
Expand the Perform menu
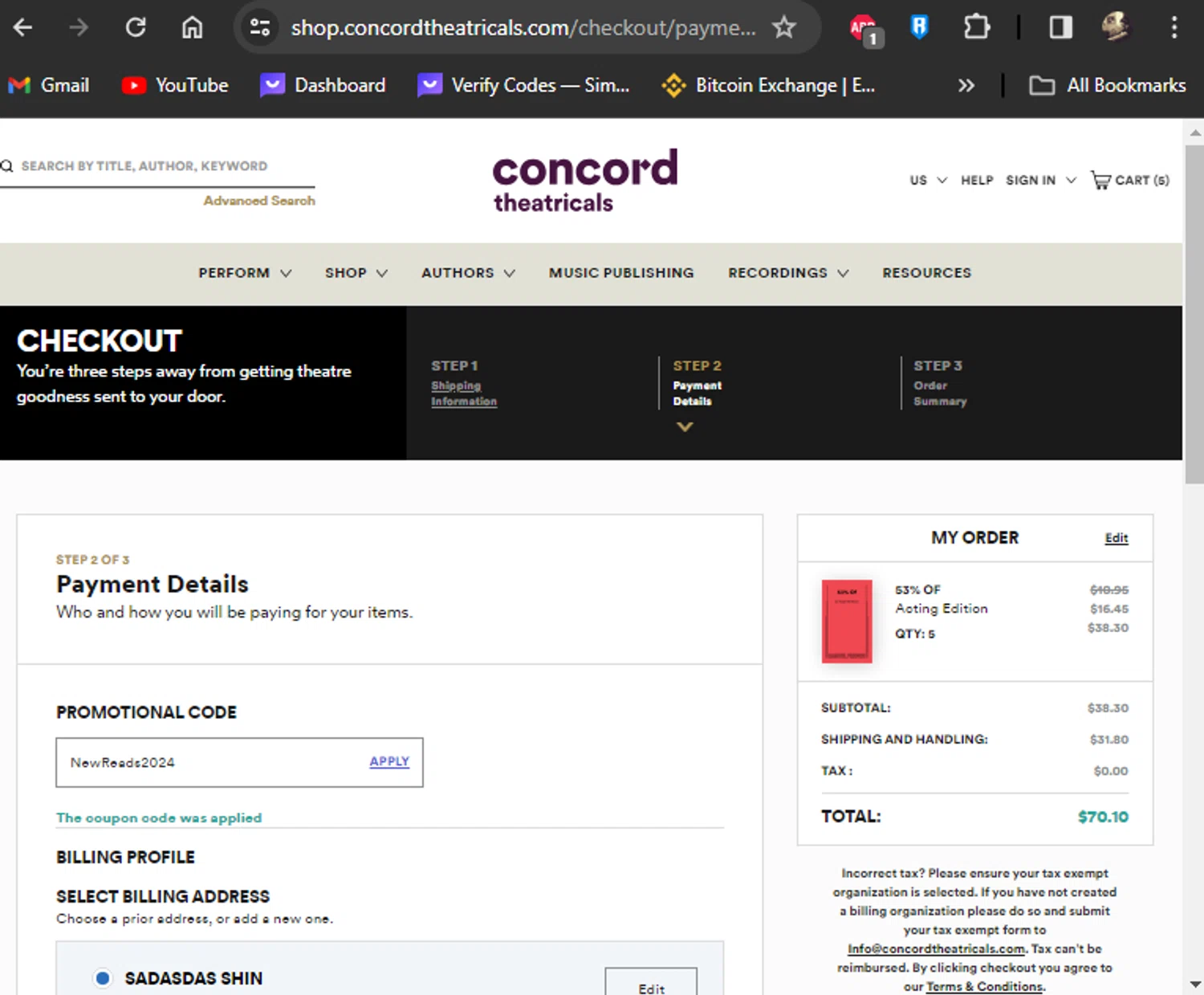(245, 273)
